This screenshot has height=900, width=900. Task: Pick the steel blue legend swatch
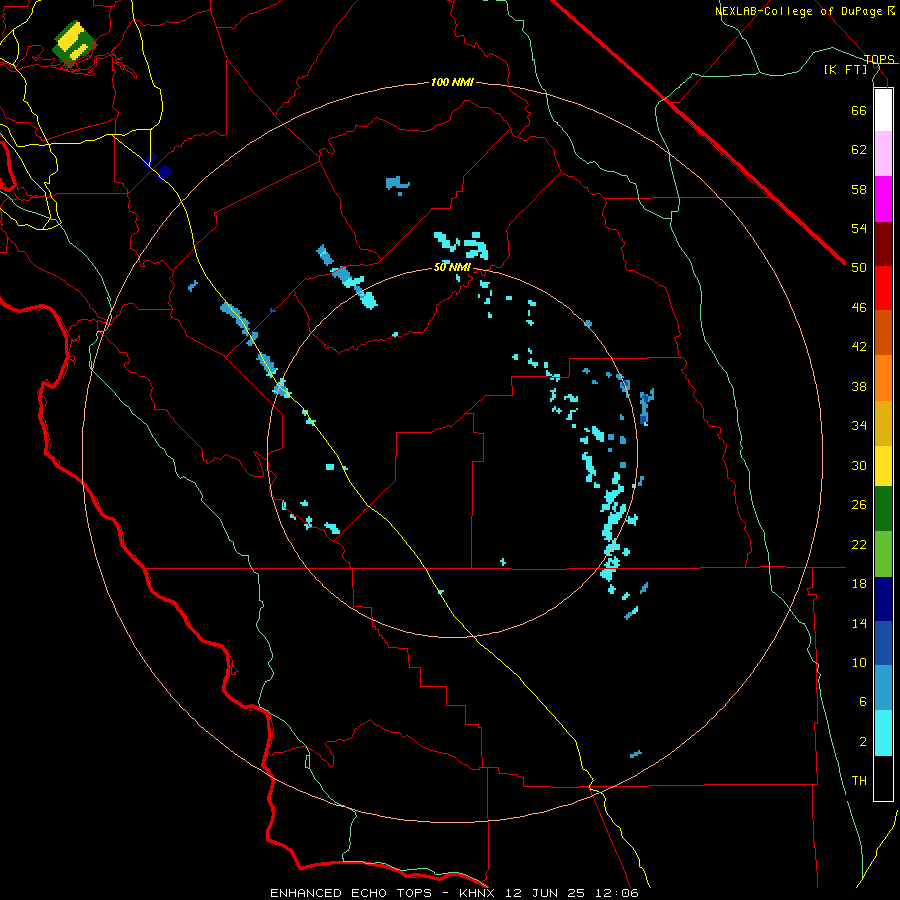[x=883, y=688]
